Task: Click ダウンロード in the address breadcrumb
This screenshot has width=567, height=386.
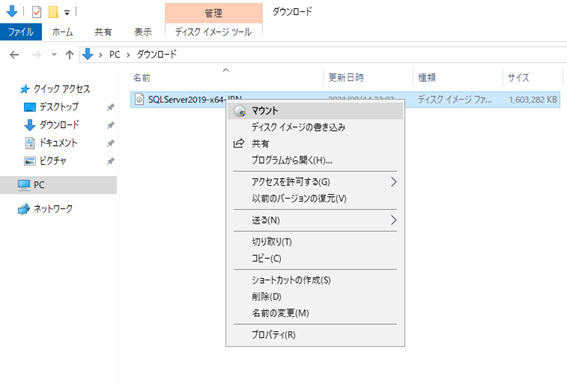Action: pyautogui.click(x=157, y=55)
